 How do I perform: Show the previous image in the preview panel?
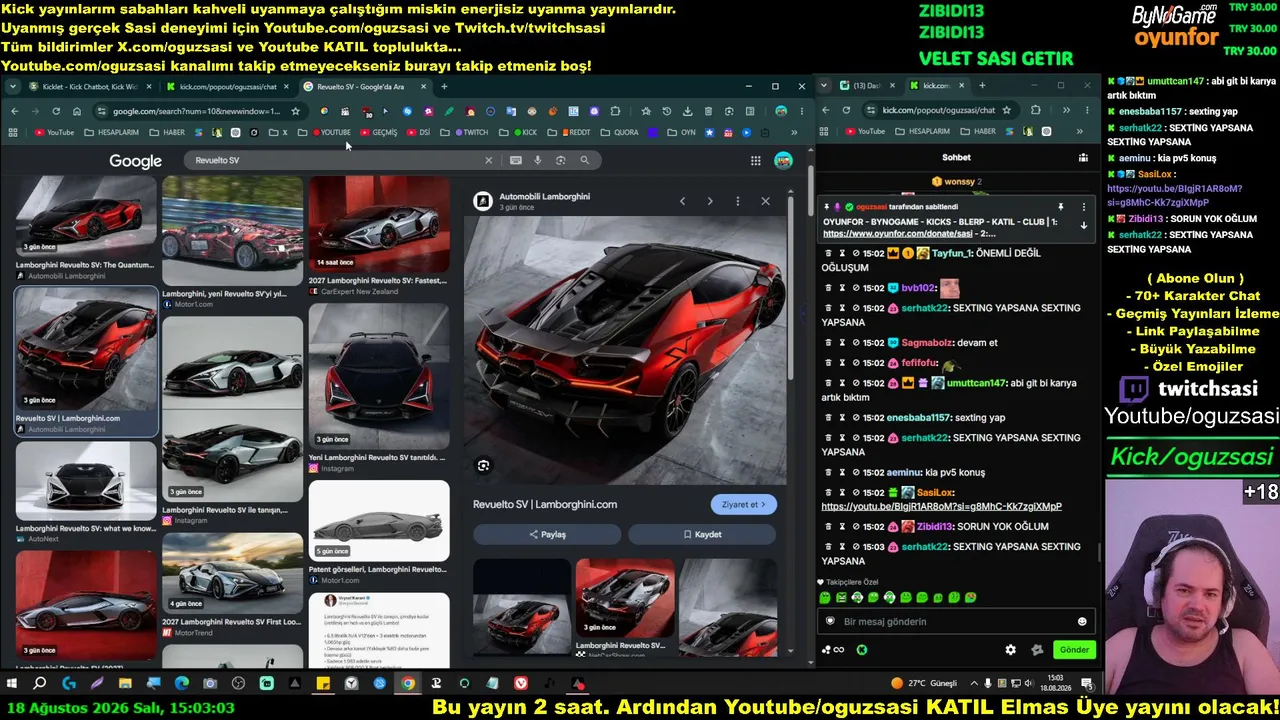[683, 201]
